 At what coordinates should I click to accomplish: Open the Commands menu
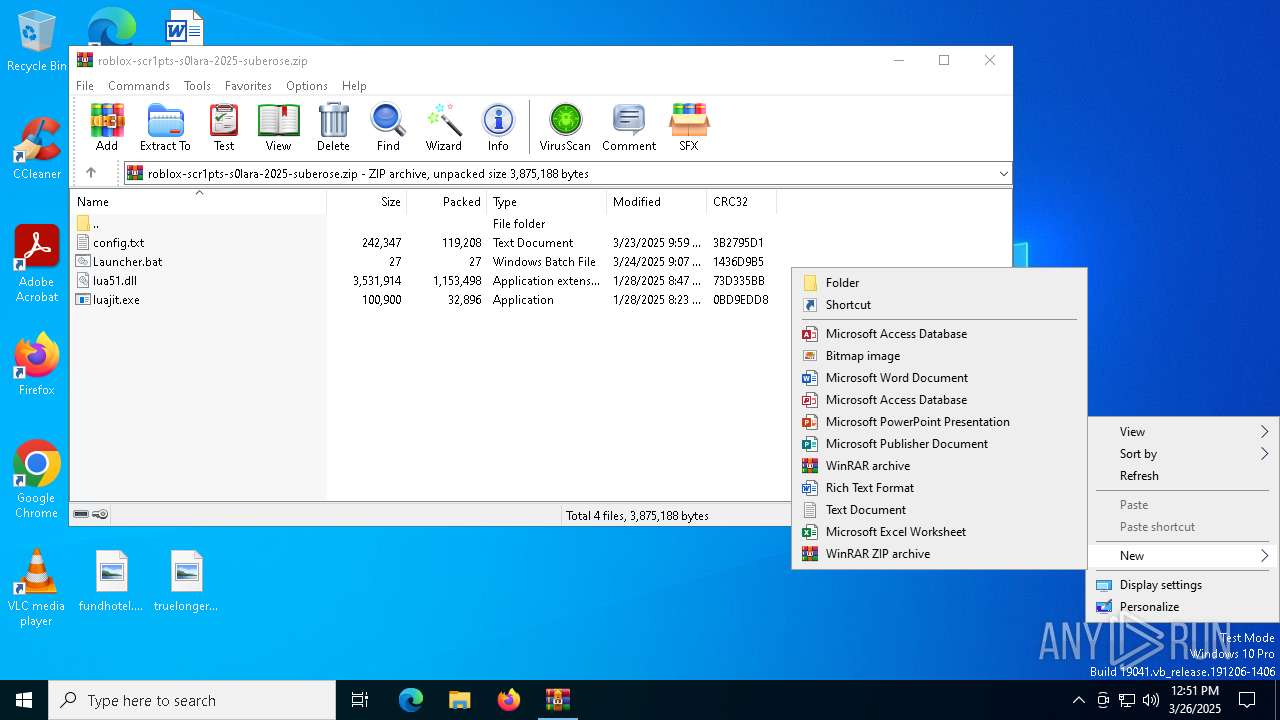pyautogui.click(x=139, y=86)
